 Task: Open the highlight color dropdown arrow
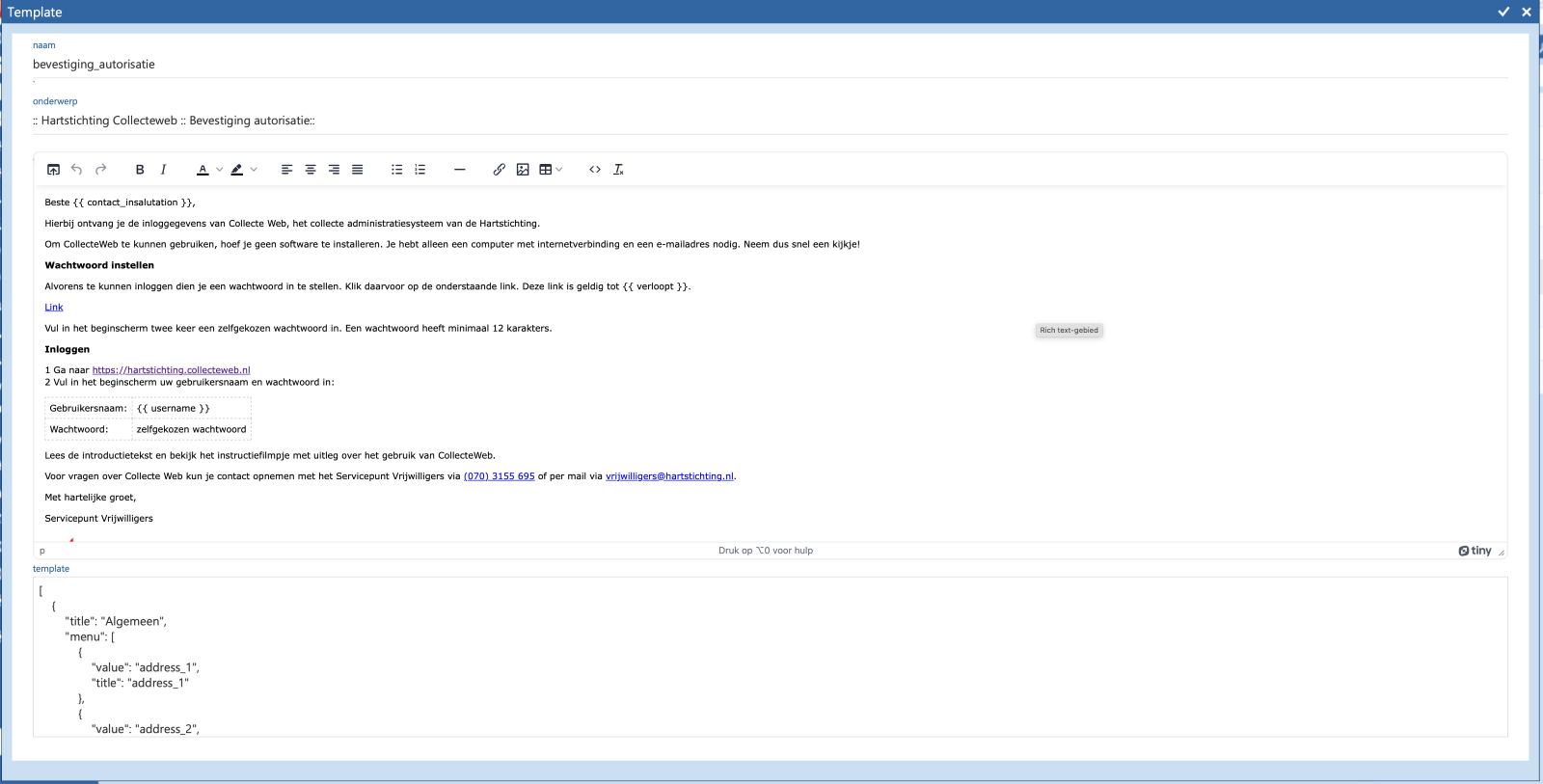coord(254,170)
